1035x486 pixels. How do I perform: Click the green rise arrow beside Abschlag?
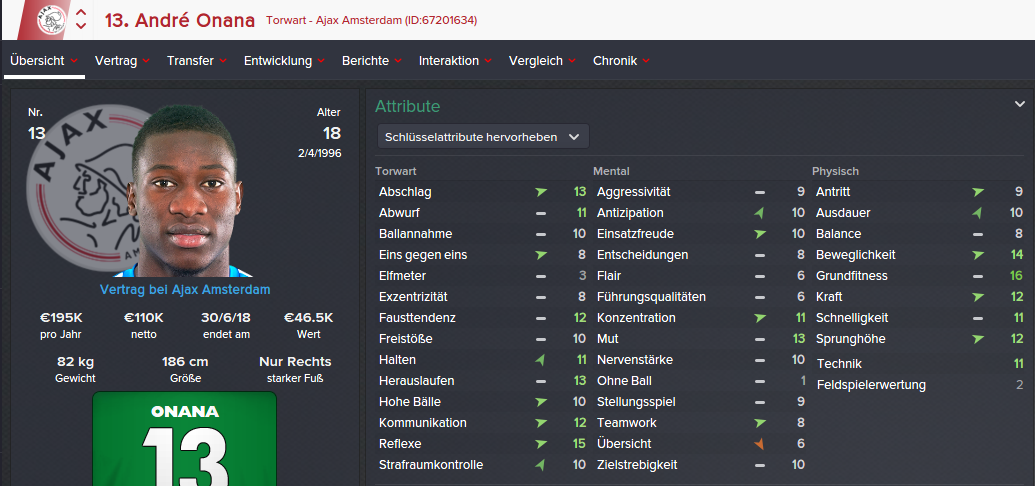tap(541, 192)
